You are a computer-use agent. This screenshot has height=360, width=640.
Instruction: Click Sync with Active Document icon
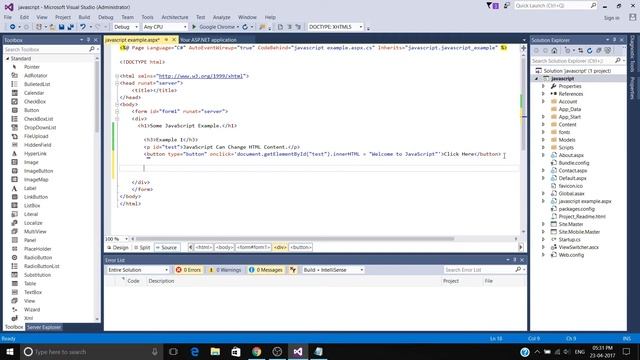click(580, 51)
